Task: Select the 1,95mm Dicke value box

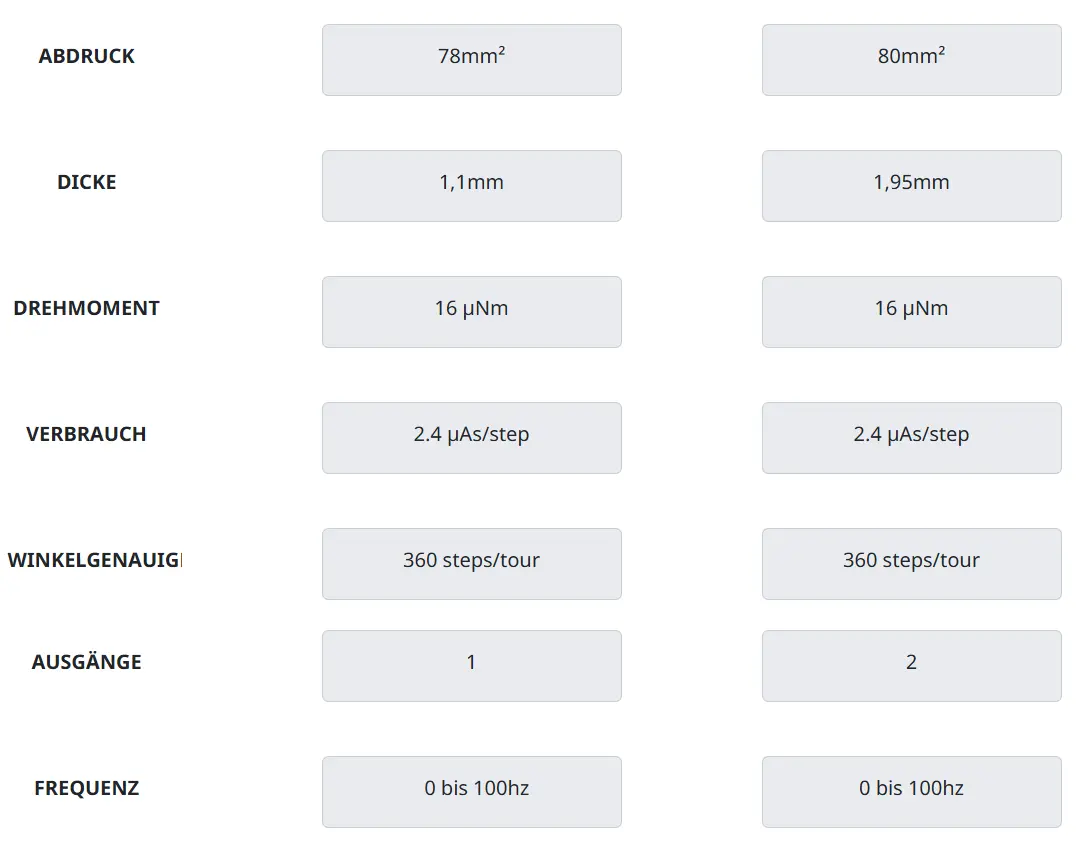Action: tap(911, 186)
